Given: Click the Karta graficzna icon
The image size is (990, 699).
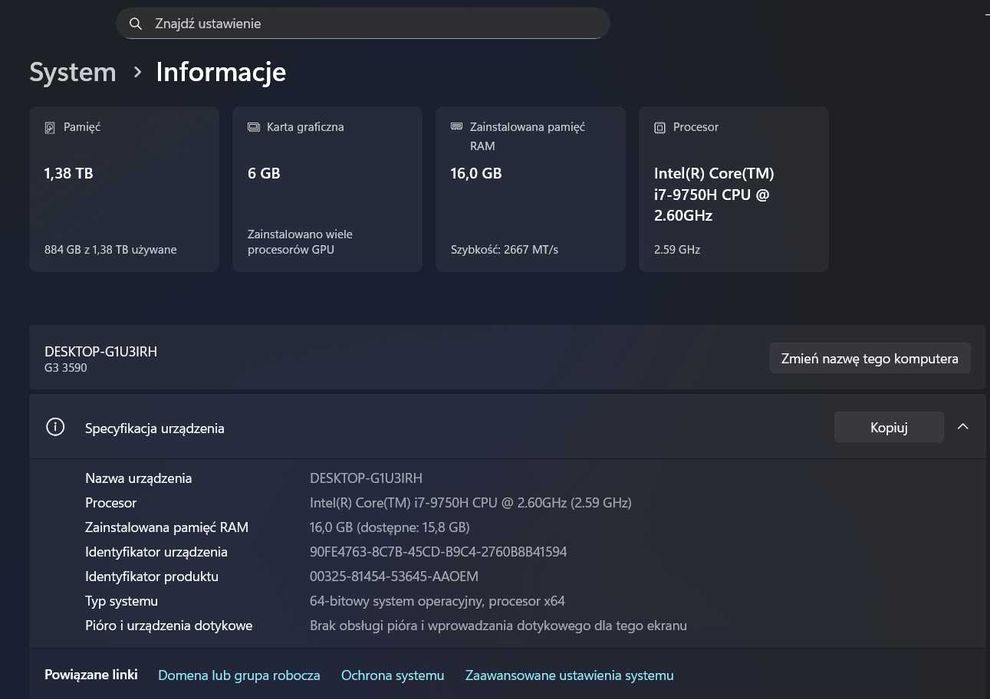Looking at the screenshot, I should click(254, 127).
